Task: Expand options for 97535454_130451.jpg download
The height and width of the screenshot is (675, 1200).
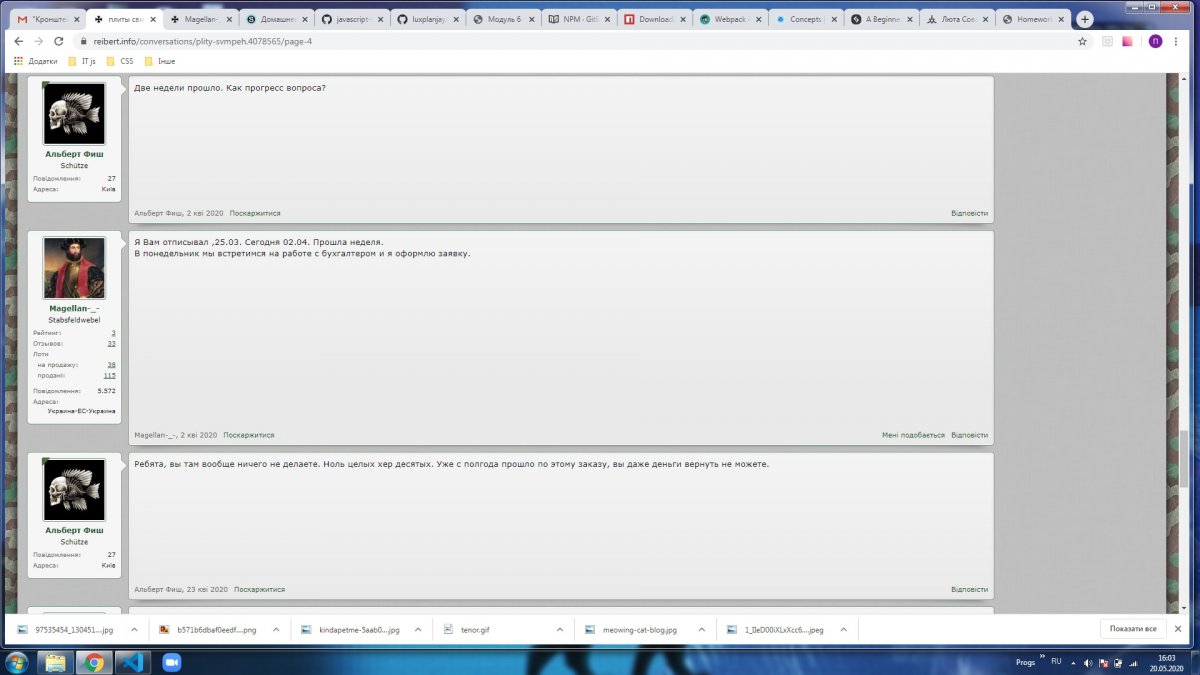Action: point(136,630)
